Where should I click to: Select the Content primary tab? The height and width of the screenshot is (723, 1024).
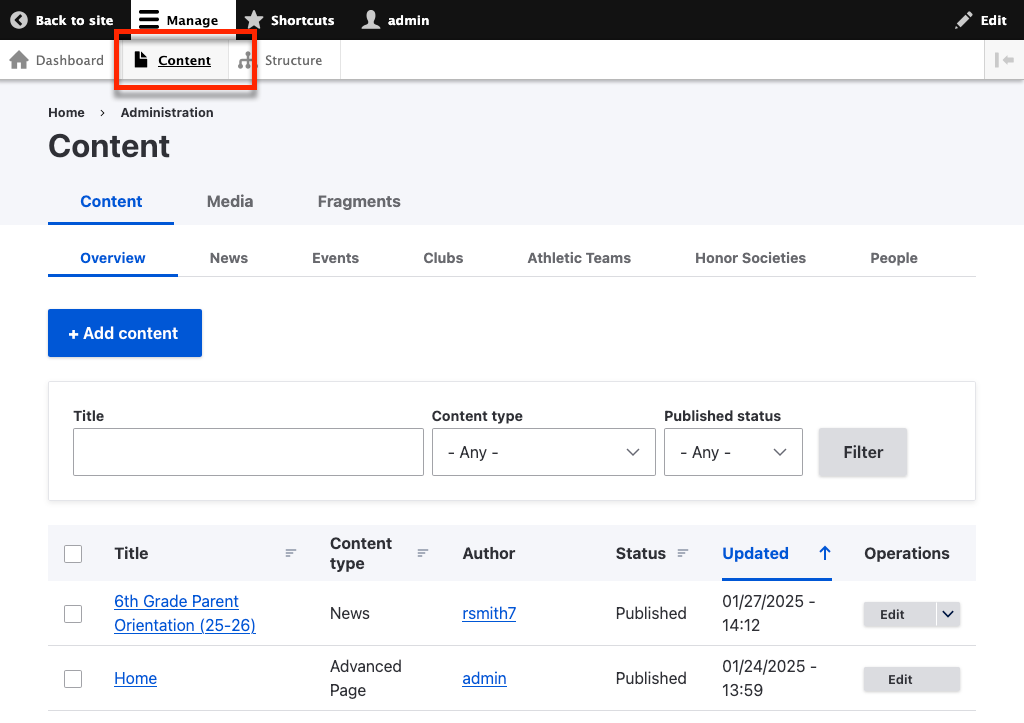(111, 202)
